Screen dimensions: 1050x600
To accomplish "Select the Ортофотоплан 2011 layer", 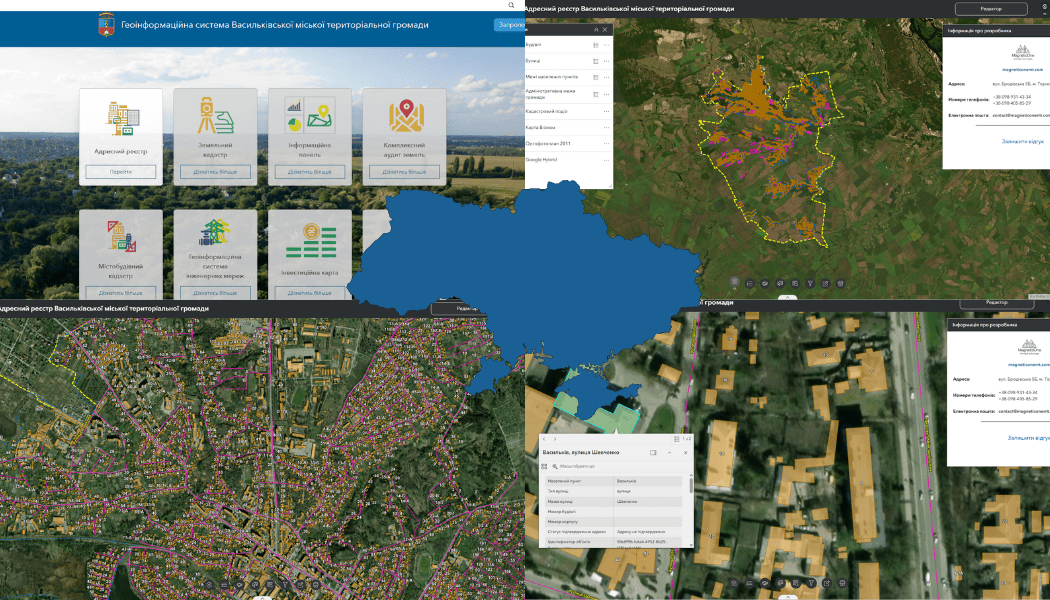I will [x=546, y=143].
